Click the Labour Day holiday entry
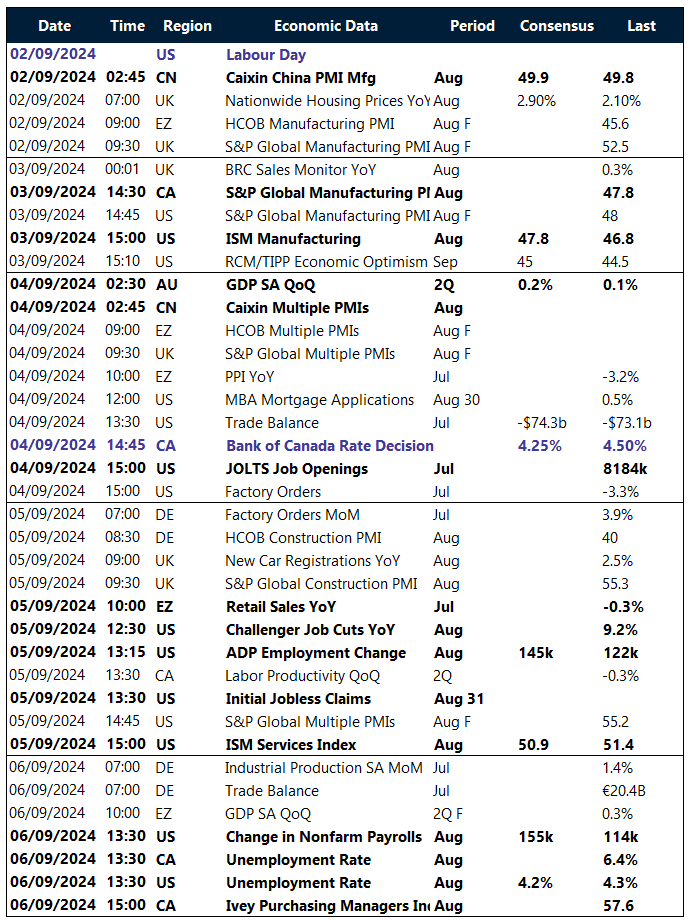The height and width of the screenshot is (923, 688). [266, 55]
